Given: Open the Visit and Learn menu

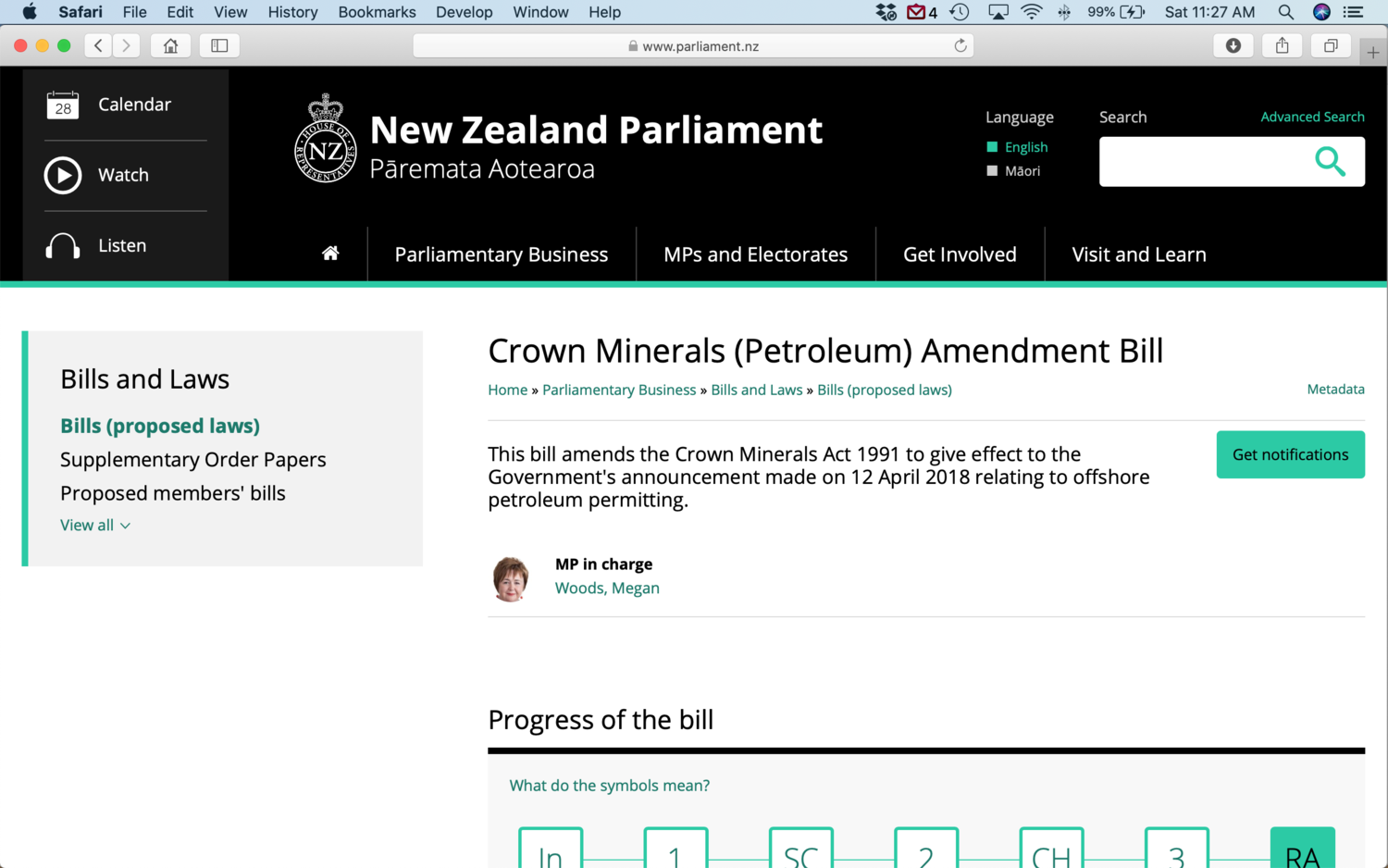Looking at the screenshot, I should (1139, 254).
